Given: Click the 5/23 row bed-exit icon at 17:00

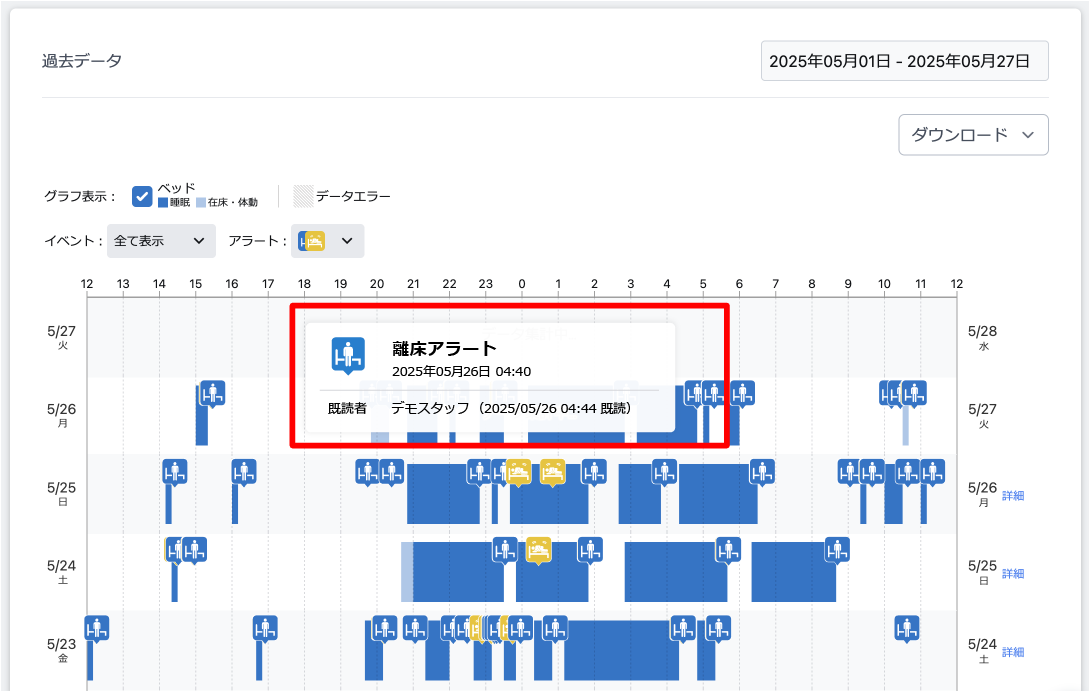Looking at the screenshot, I should click(265, 628).
